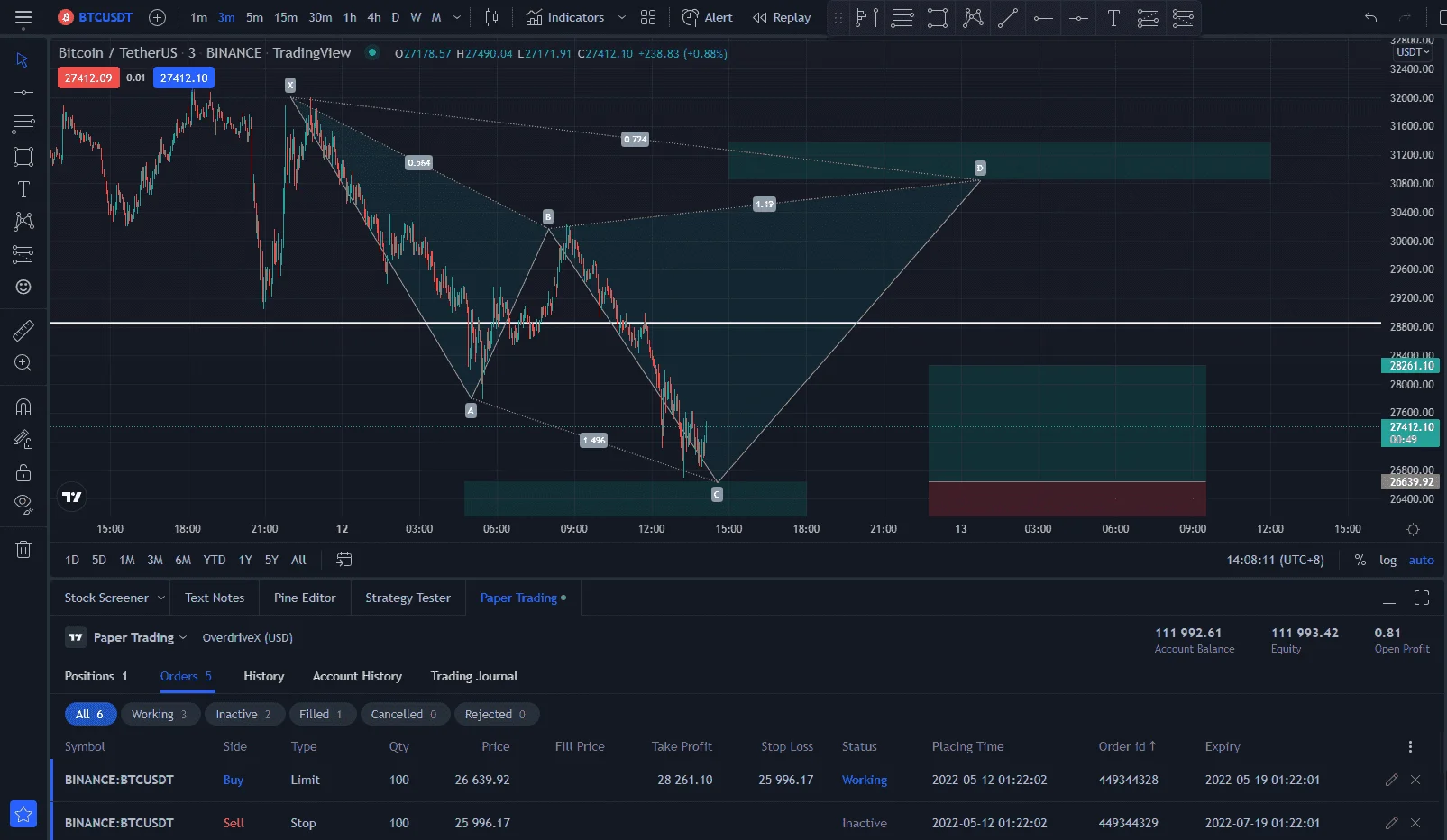Toggle stay in drawing mode pencil-lock

click(x=23, y=440)
